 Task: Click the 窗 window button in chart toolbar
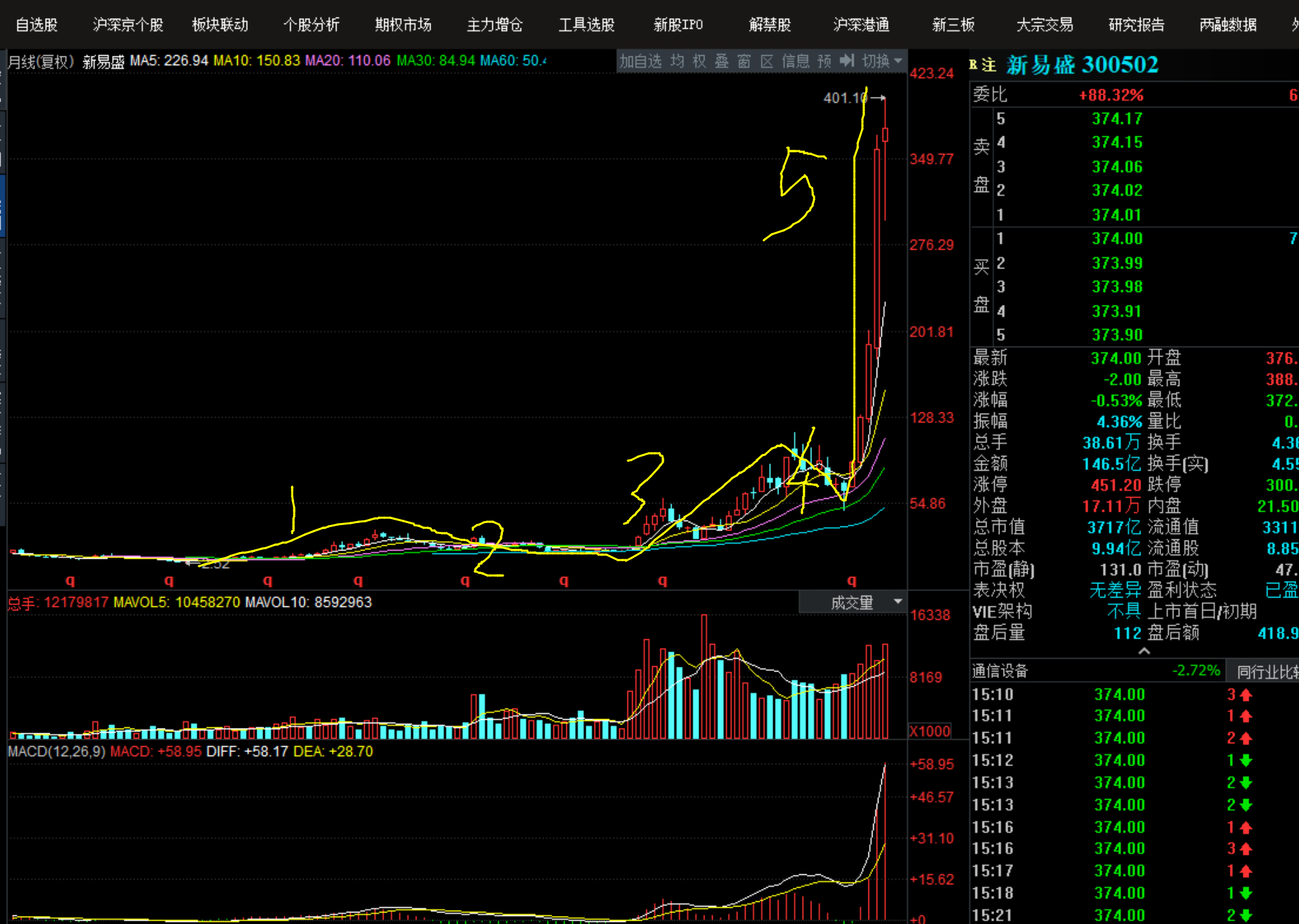744,61
